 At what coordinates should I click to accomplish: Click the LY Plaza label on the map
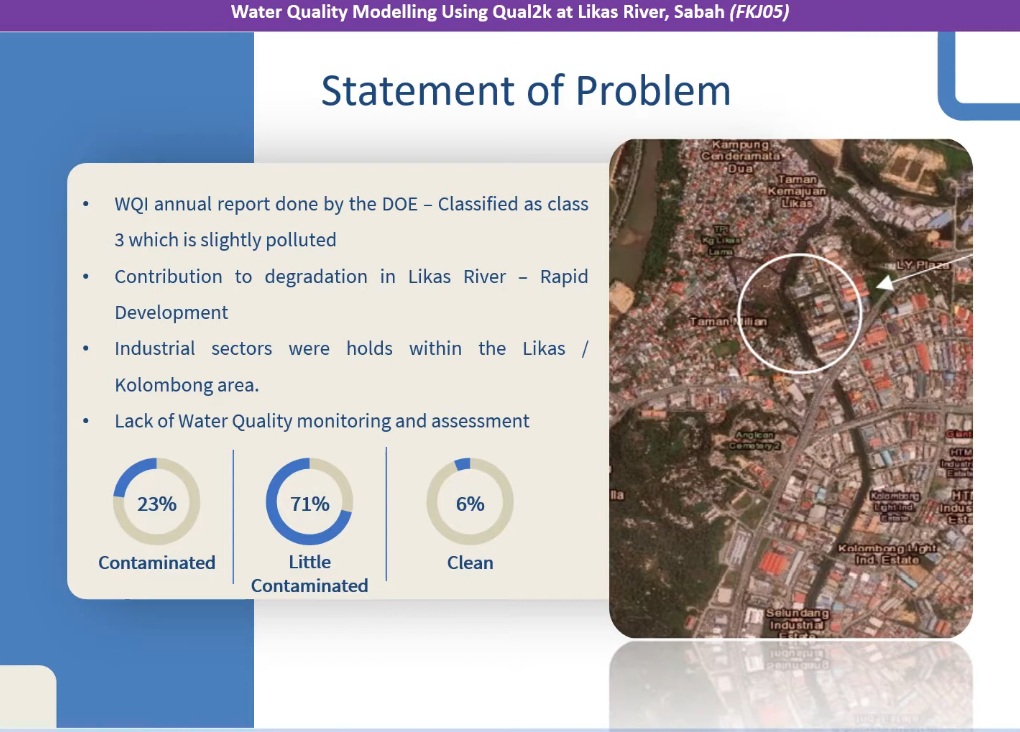[921, 265]
